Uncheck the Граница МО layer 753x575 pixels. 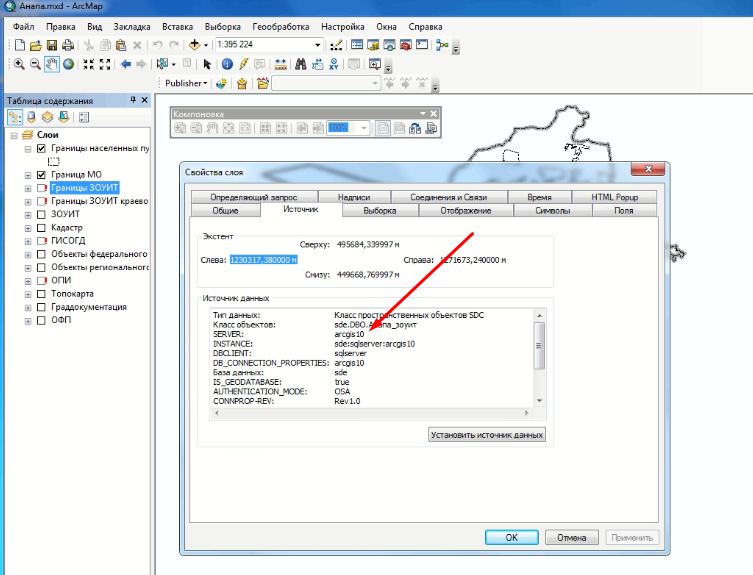[x=41, y=174]
